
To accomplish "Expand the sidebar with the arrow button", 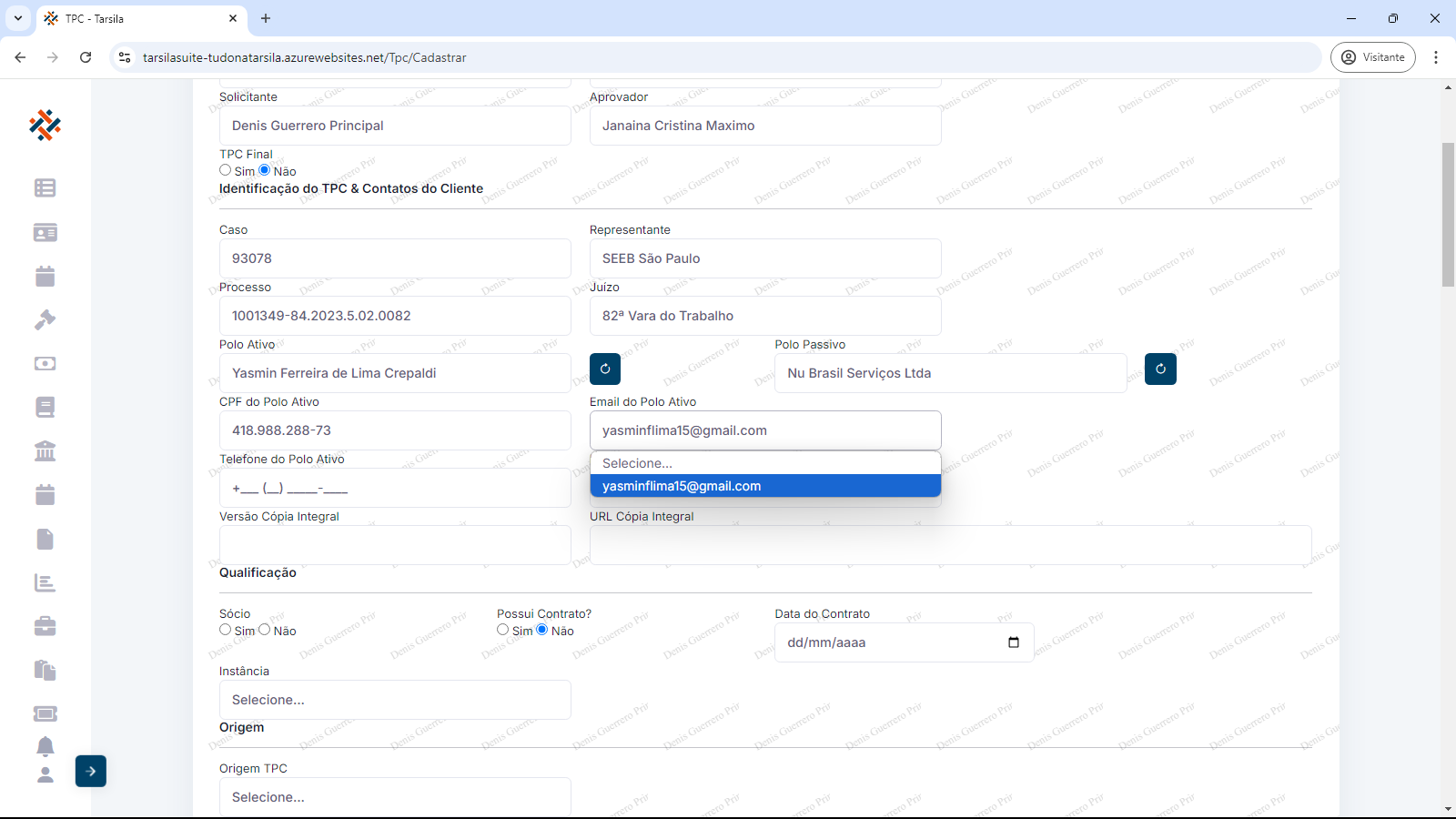I will tap(91, 772).
